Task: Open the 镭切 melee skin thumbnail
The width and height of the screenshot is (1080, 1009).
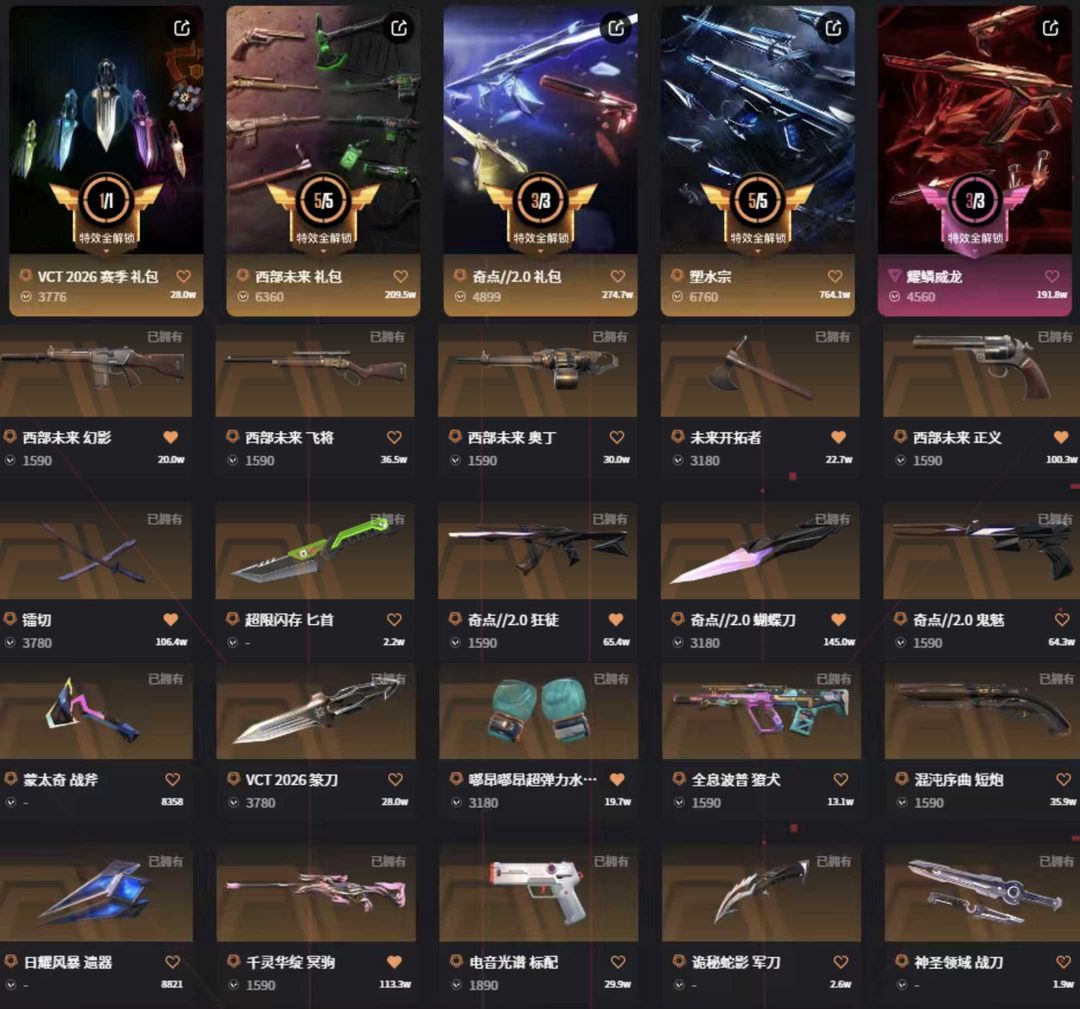Action: pyautogui.click(x=96, y=552)
